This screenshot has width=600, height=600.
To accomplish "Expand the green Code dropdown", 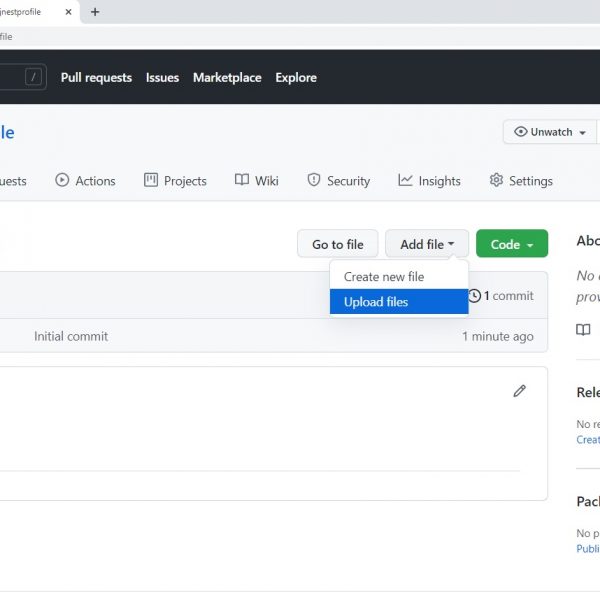I will [x=511, y=244].
